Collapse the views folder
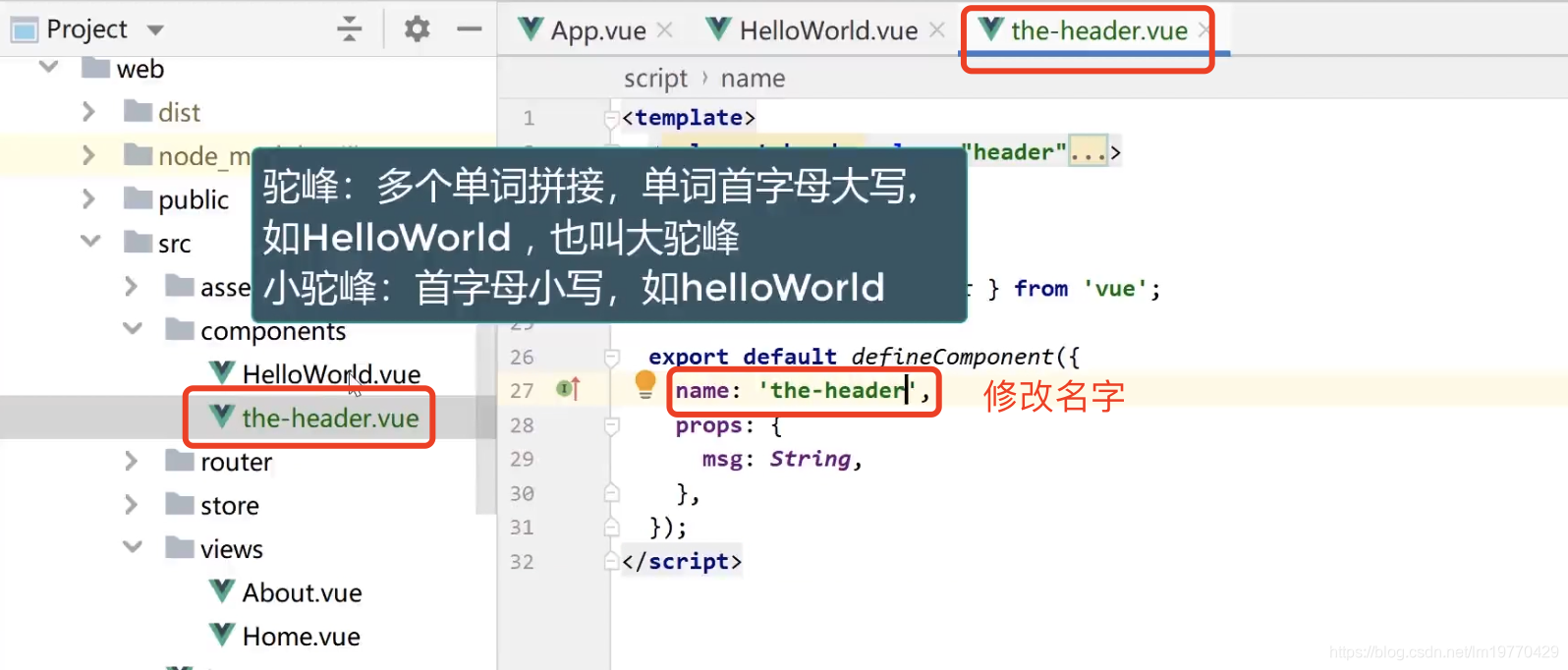 132,546
